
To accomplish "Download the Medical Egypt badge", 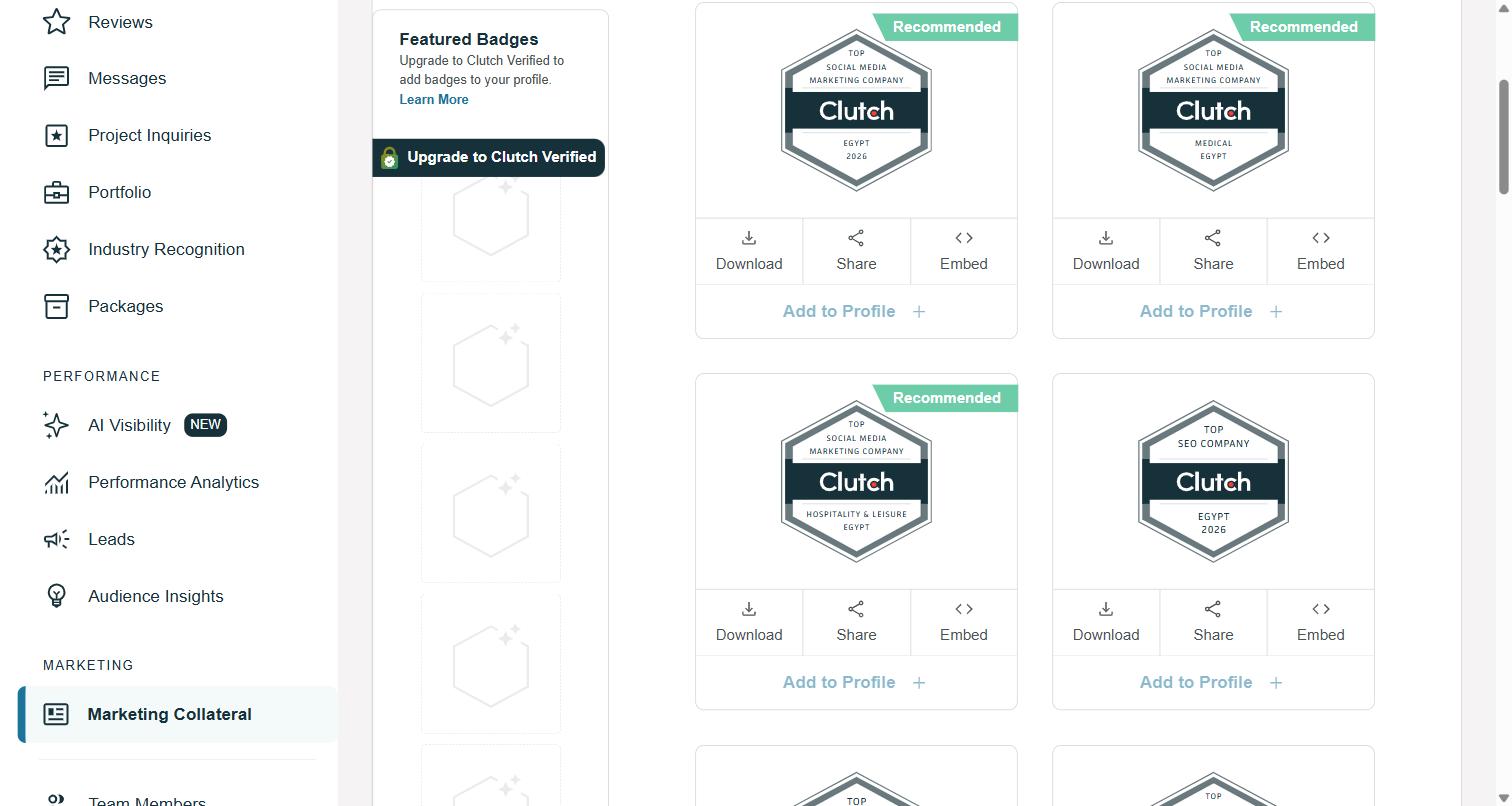I will pyautogui.click(x=1106, y=251).
